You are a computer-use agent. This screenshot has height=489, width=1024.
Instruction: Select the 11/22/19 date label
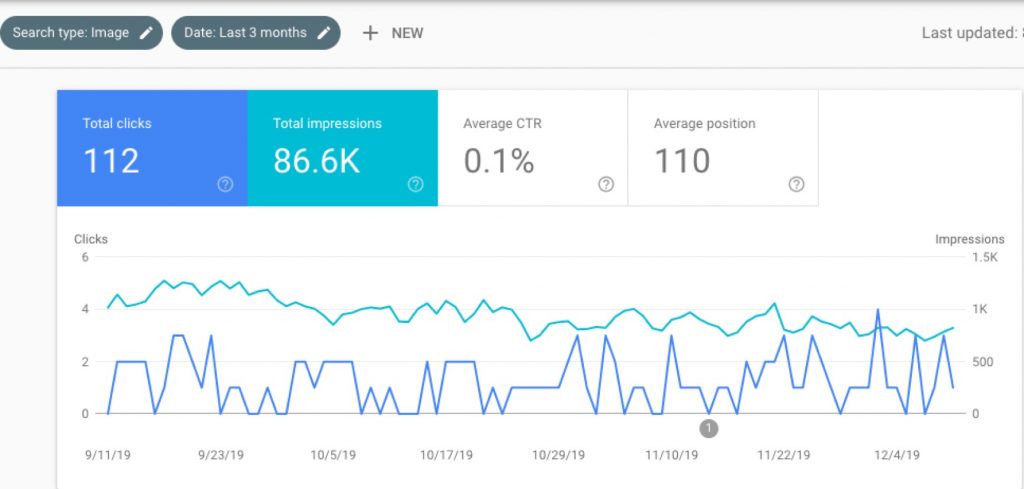[x=784, y=455]
